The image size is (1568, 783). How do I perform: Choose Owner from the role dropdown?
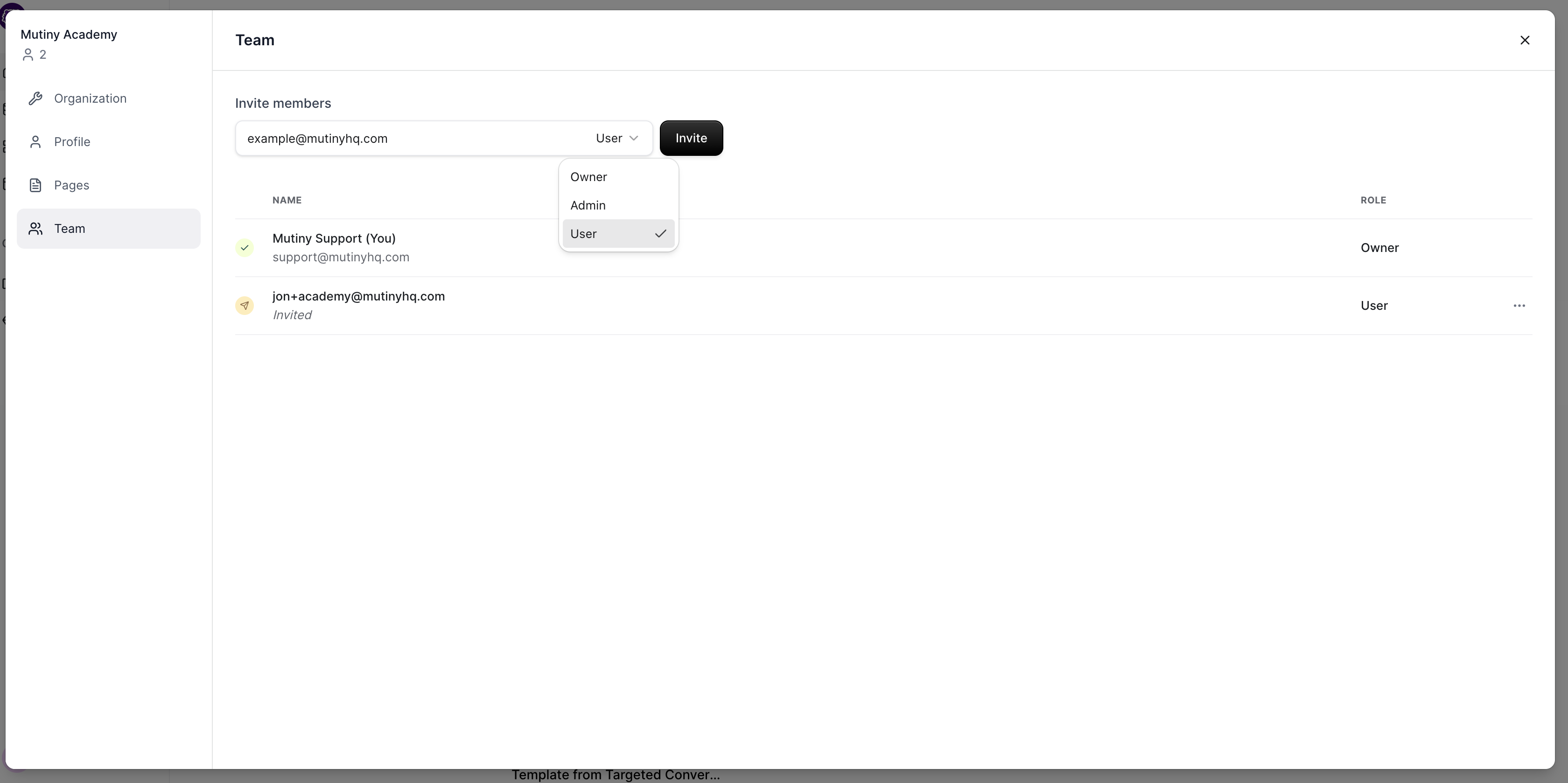(618, 177)
